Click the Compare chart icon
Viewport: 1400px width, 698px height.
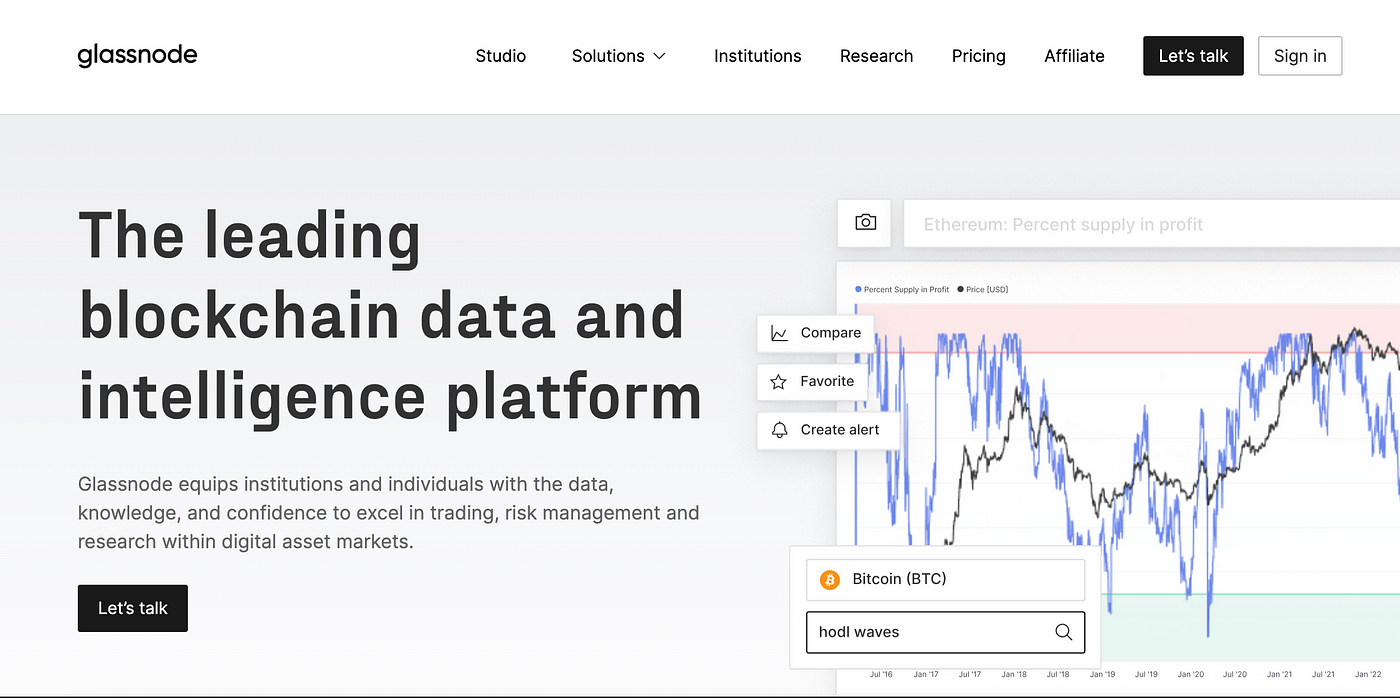(x=779, y=333)
